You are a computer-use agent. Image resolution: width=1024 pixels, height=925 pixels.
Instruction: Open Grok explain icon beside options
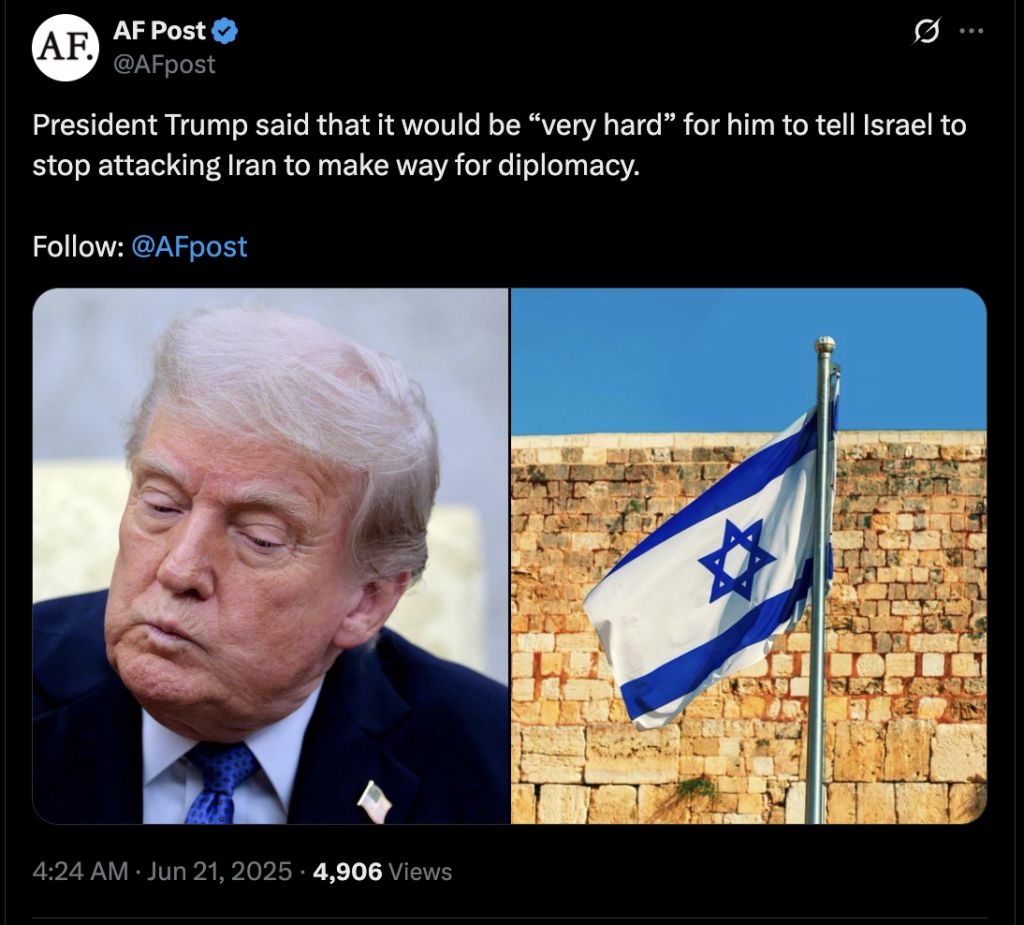click(927, 31)
